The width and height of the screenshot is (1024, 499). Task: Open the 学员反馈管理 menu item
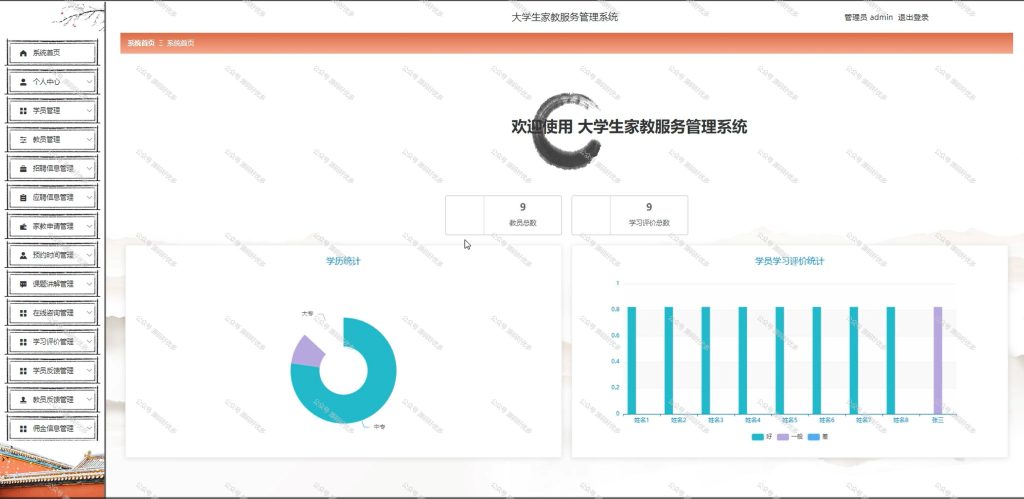(52, 370)
